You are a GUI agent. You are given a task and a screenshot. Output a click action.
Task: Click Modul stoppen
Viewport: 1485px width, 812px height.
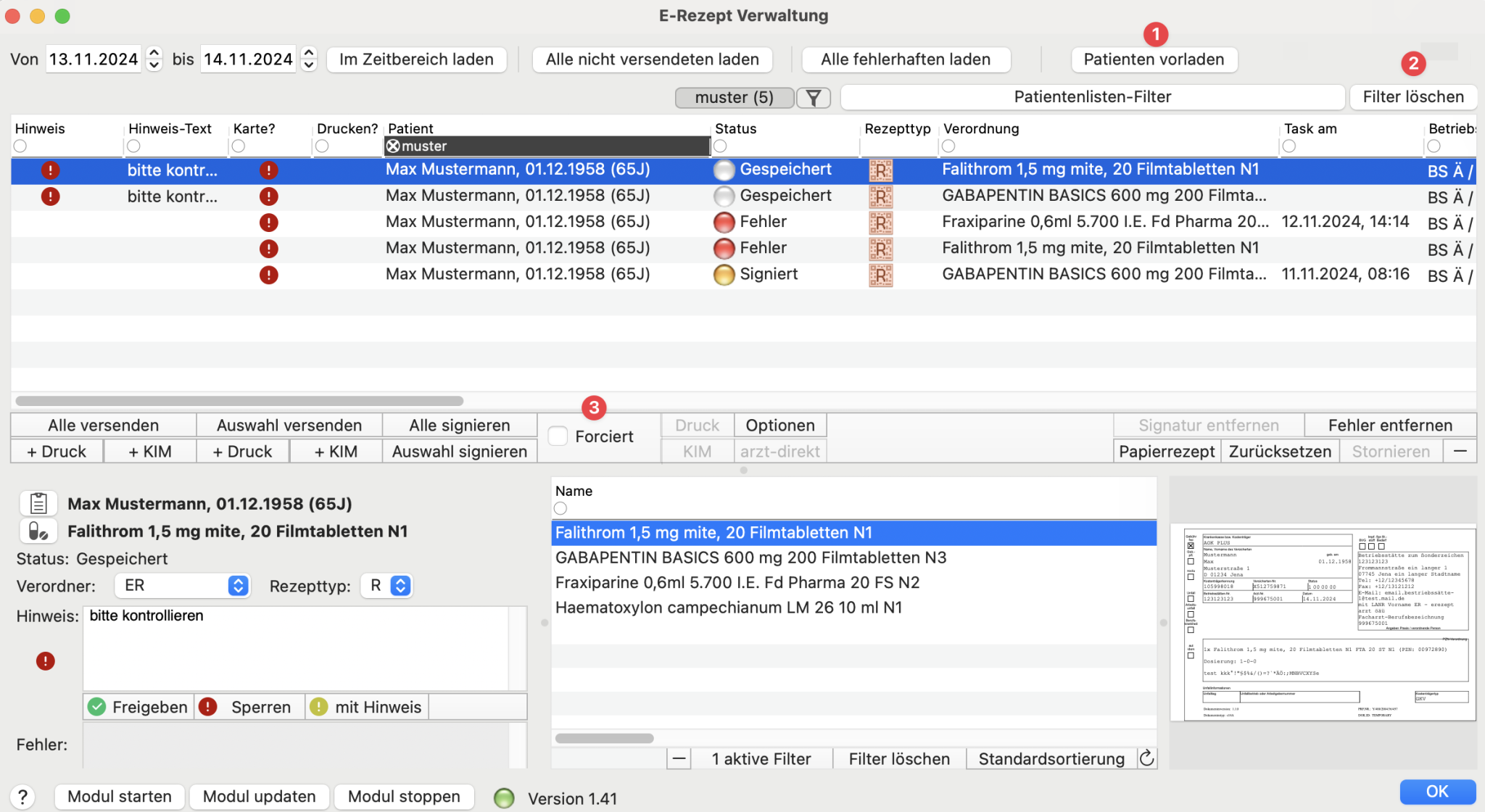[x=404, y=796]
